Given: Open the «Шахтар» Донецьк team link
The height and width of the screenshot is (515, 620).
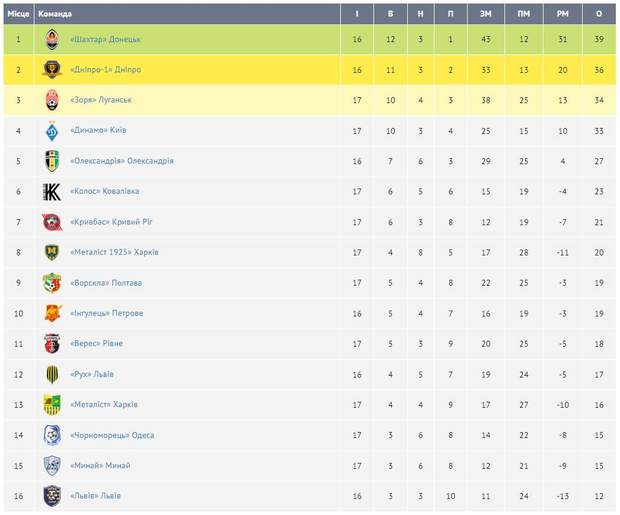Looking at the screenshot, I should pyautogui.click(x=106, y=39).
